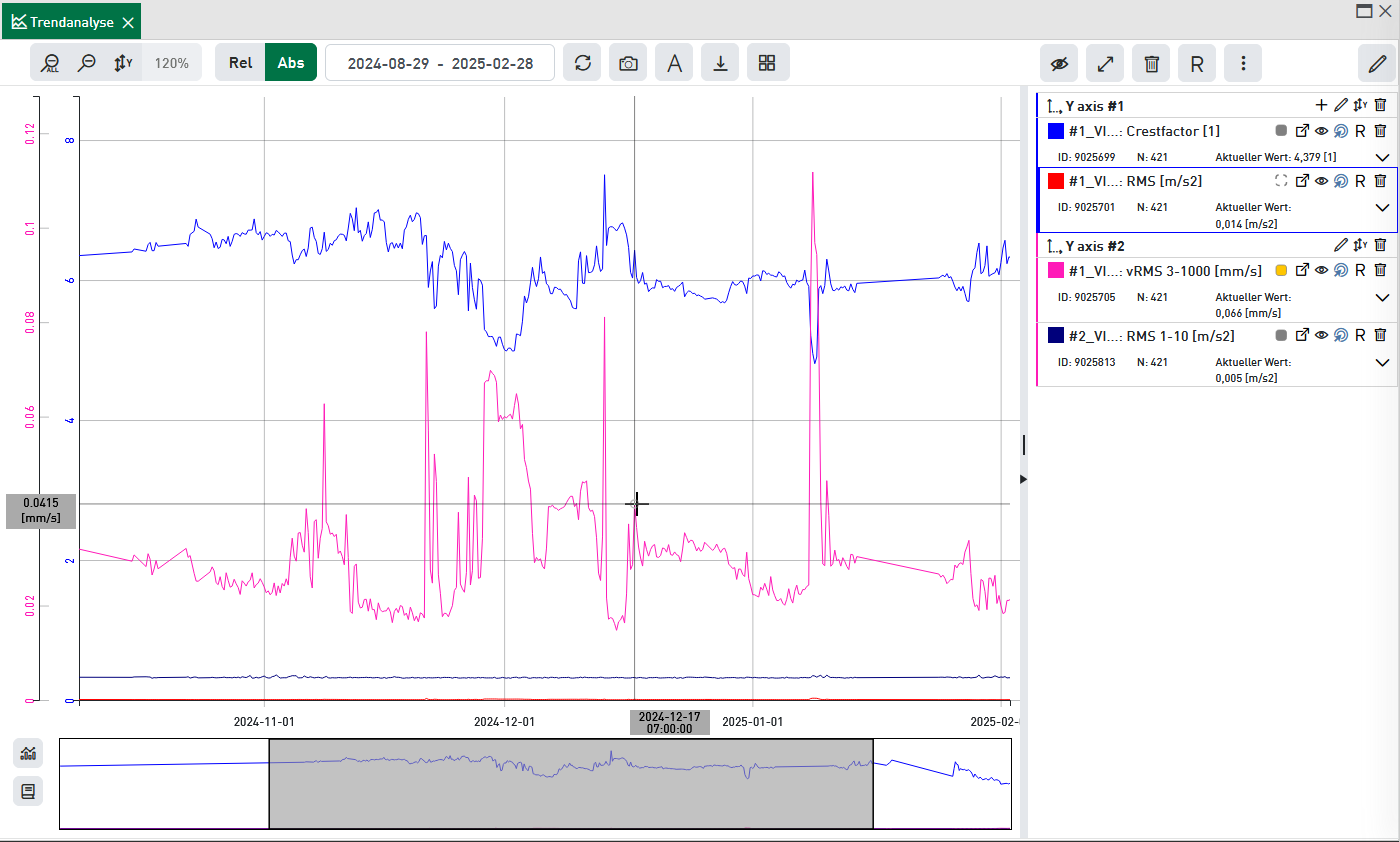Open vRMS 3-1000 in external window
This screenshot has width=1400, height=842.
tap(1302, 270)
